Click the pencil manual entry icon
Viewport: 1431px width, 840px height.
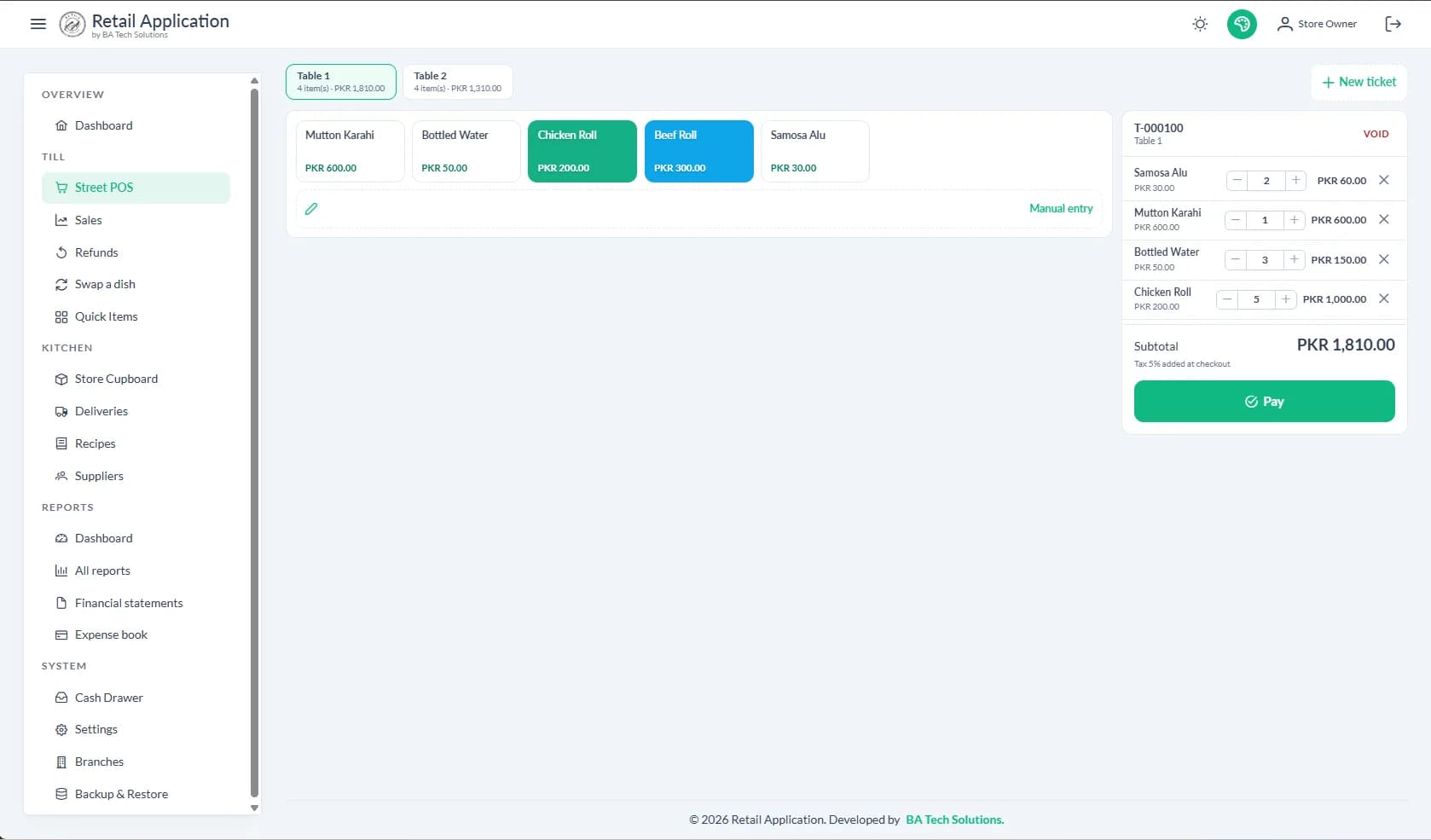[311, 209]
